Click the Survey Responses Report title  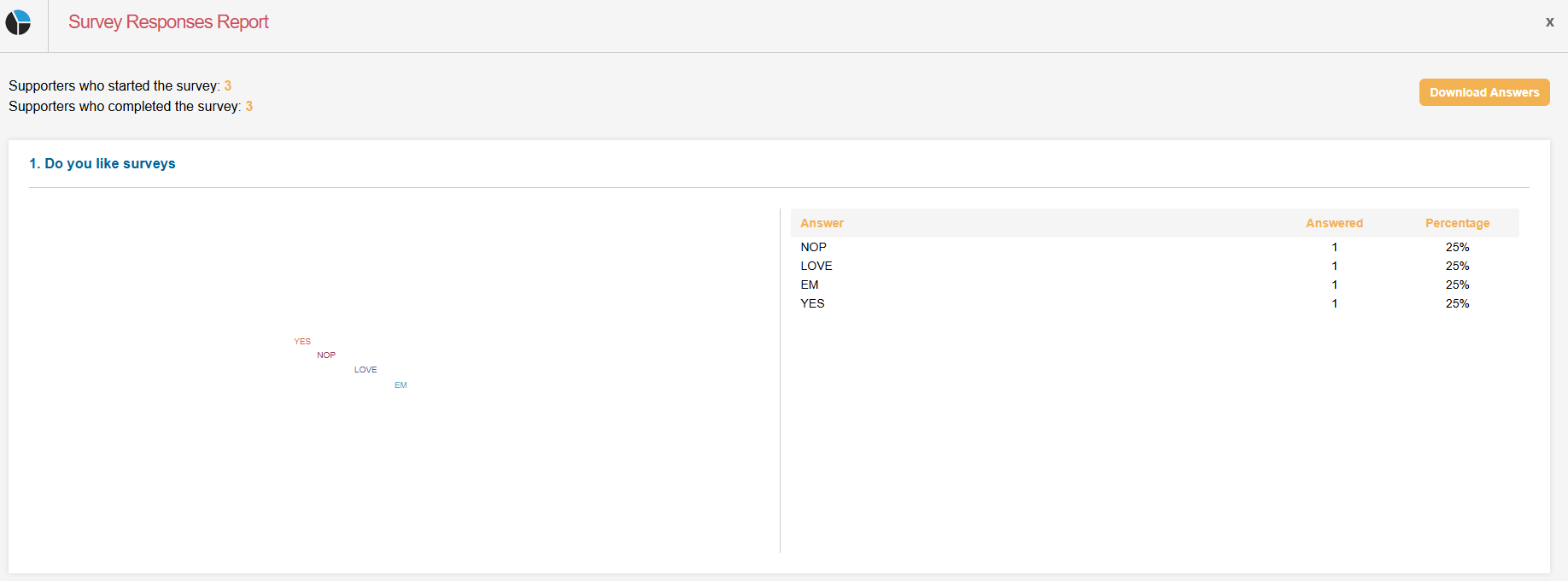click(x=168, y=22)
